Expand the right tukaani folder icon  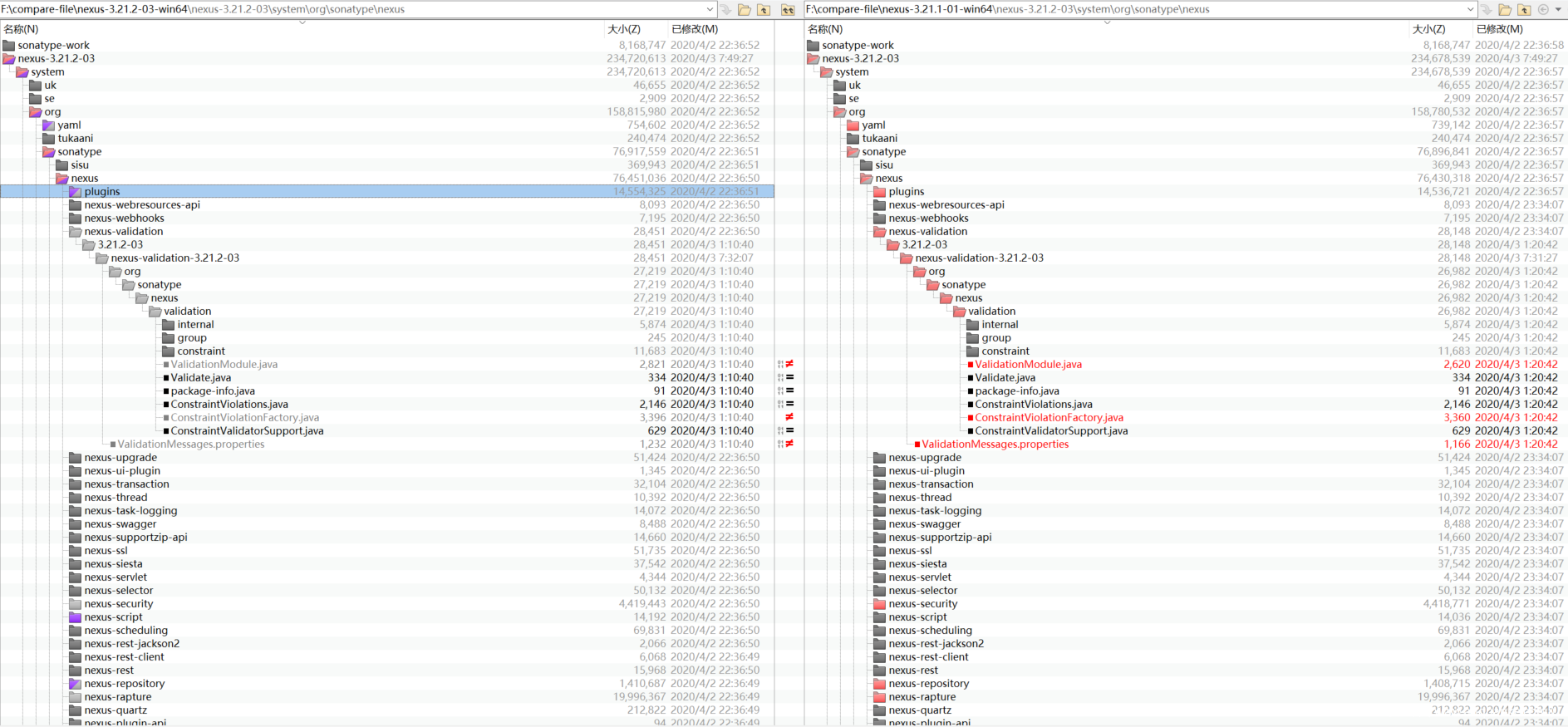[x=853, y=139]
